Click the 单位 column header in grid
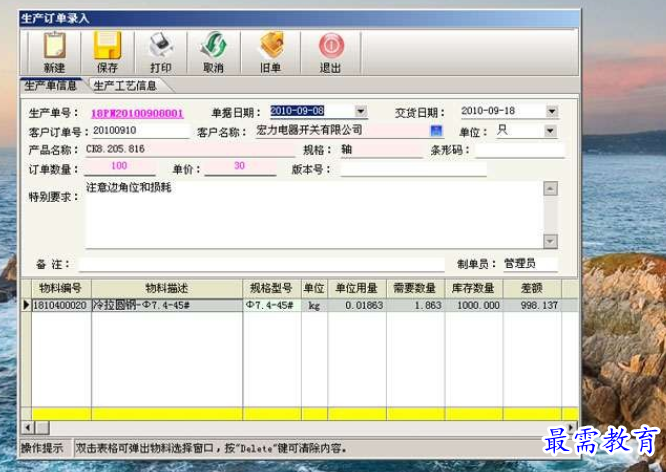 click(x=314, y=288)
